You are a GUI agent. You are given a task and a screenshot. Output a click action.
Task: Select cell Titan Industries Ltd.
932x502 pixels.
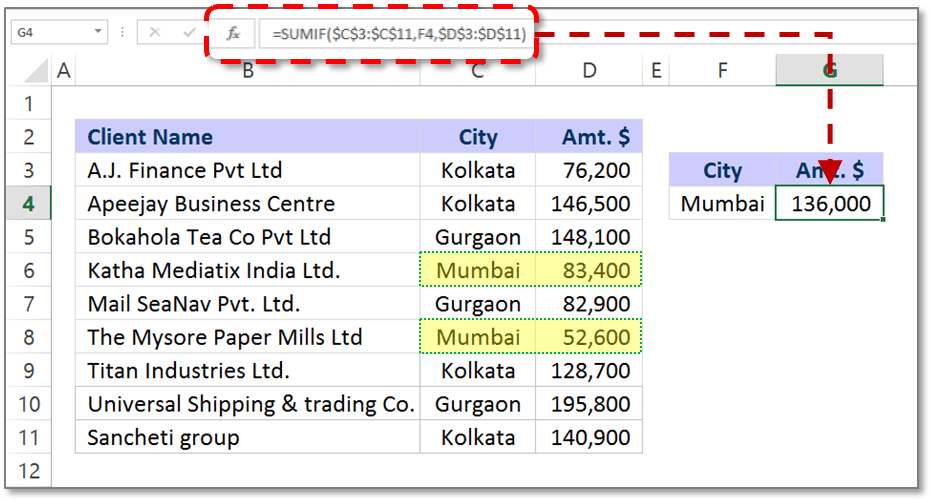[x=247, y=371]
